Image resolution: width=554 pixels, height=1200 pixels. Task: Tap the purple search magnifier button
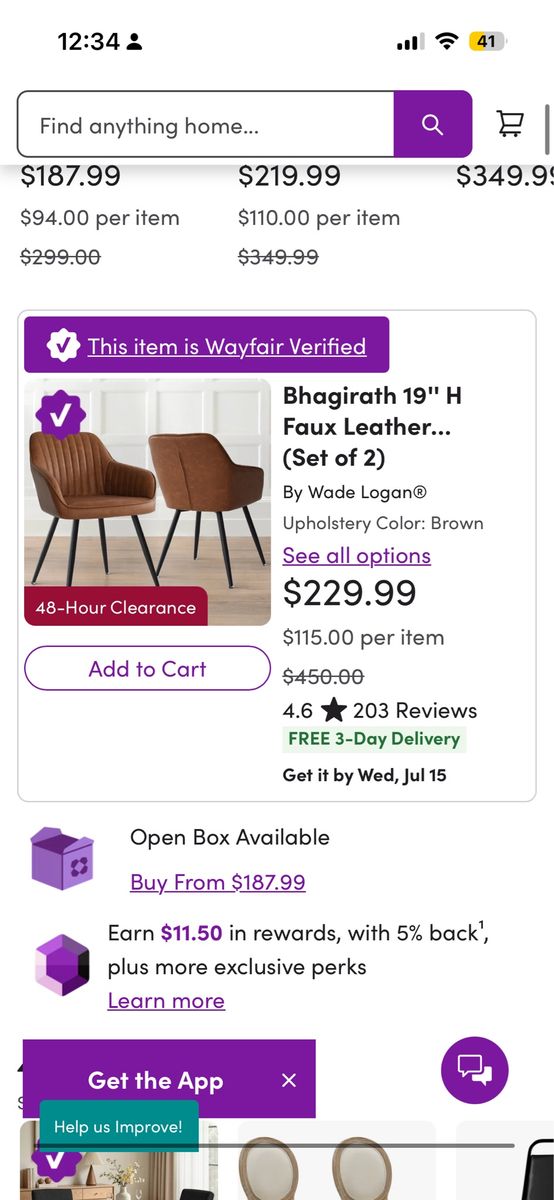(x=432, y=124)
